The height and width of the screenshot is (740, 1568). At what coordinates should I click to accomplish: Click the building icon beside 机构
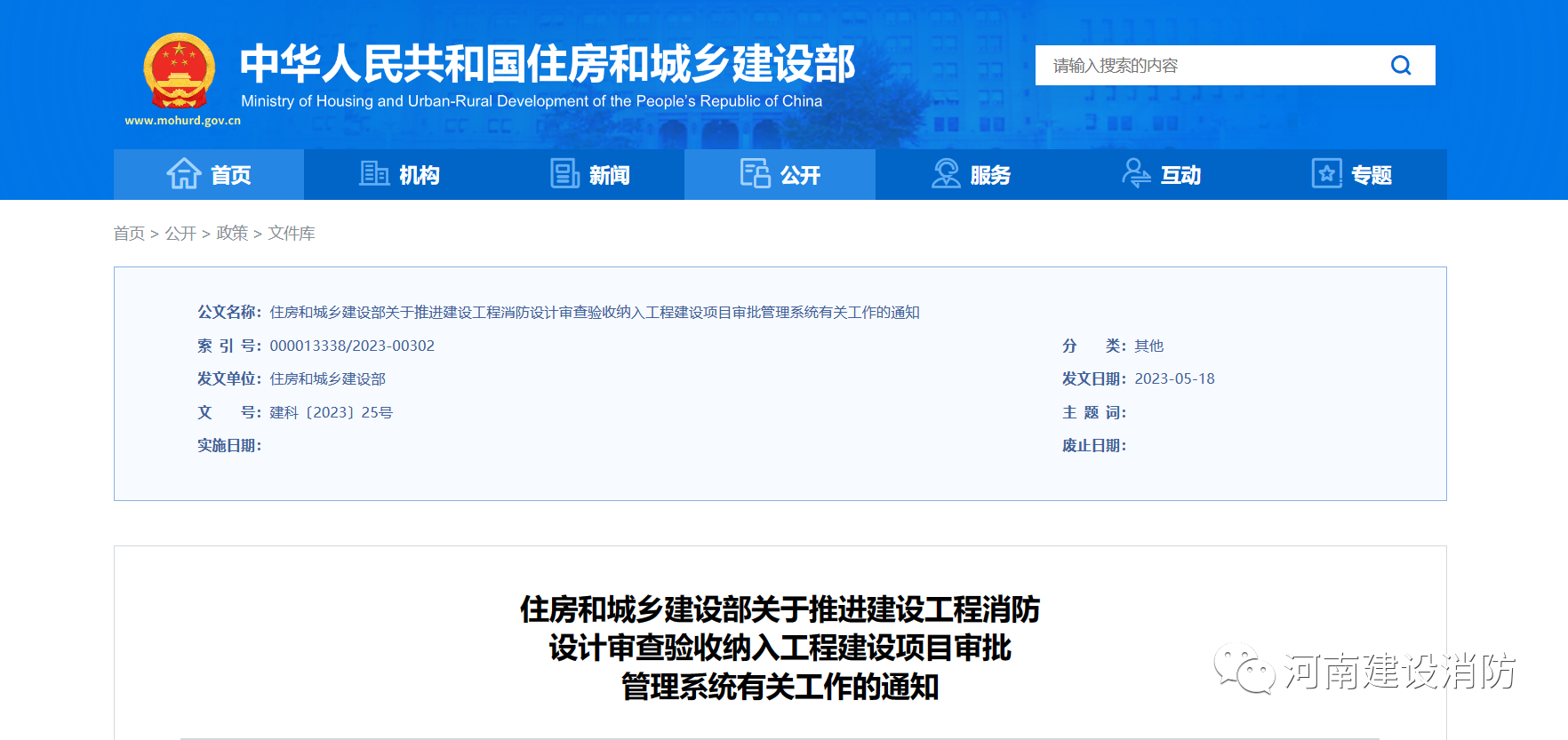point(374,173)
